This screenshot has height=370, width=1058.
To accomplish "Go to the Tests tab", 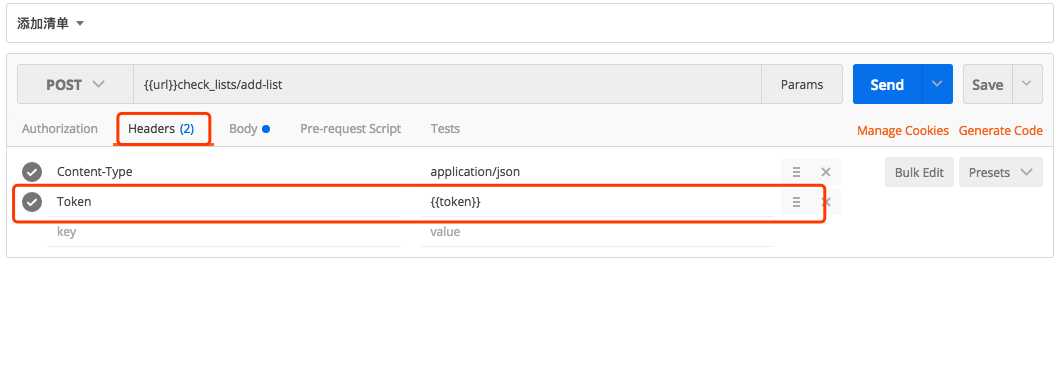I will [x=445, y=128].
